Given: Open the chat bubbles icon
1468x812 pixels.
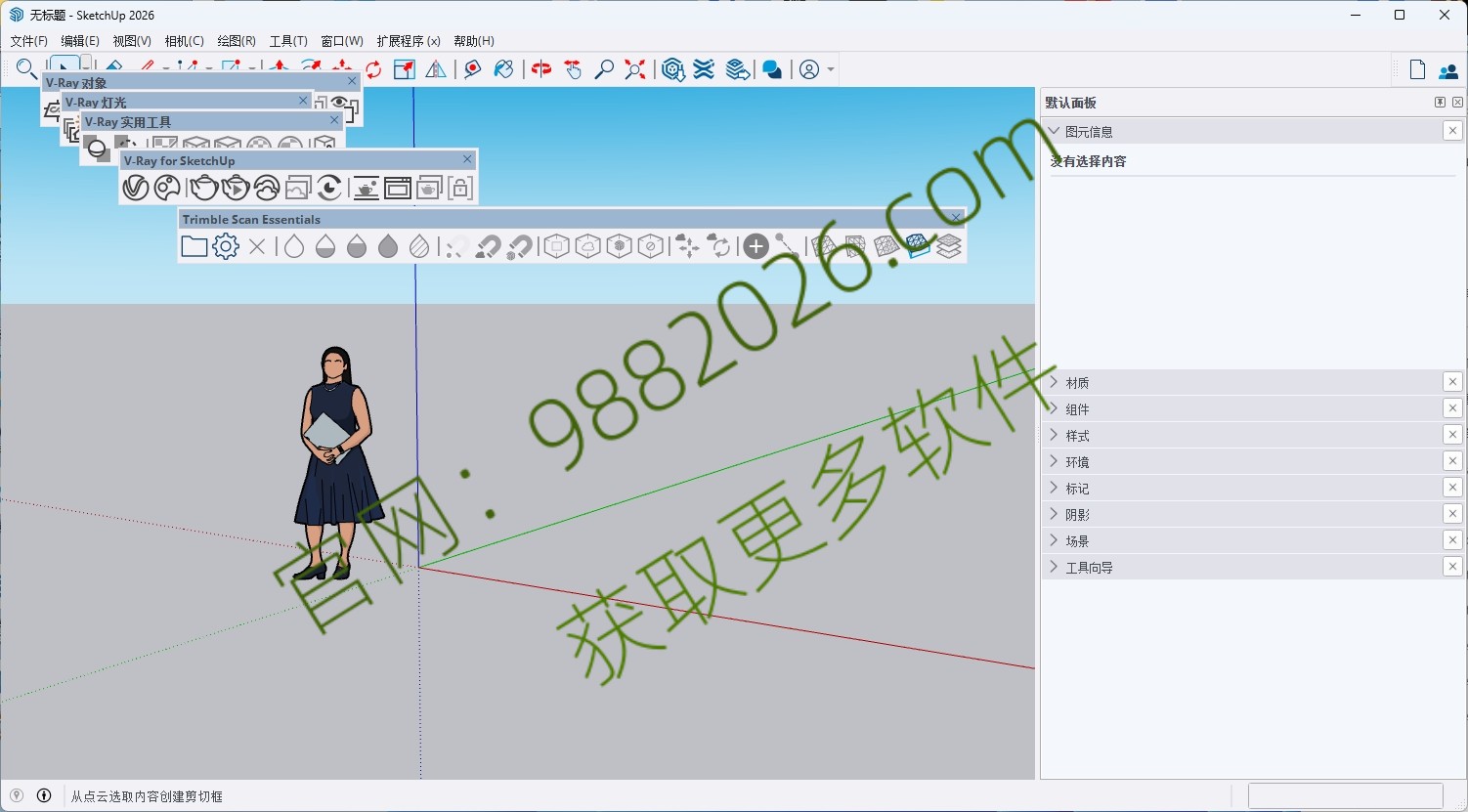Looking at the screenshot, I should pyautogui.click(x=772, y=69).
